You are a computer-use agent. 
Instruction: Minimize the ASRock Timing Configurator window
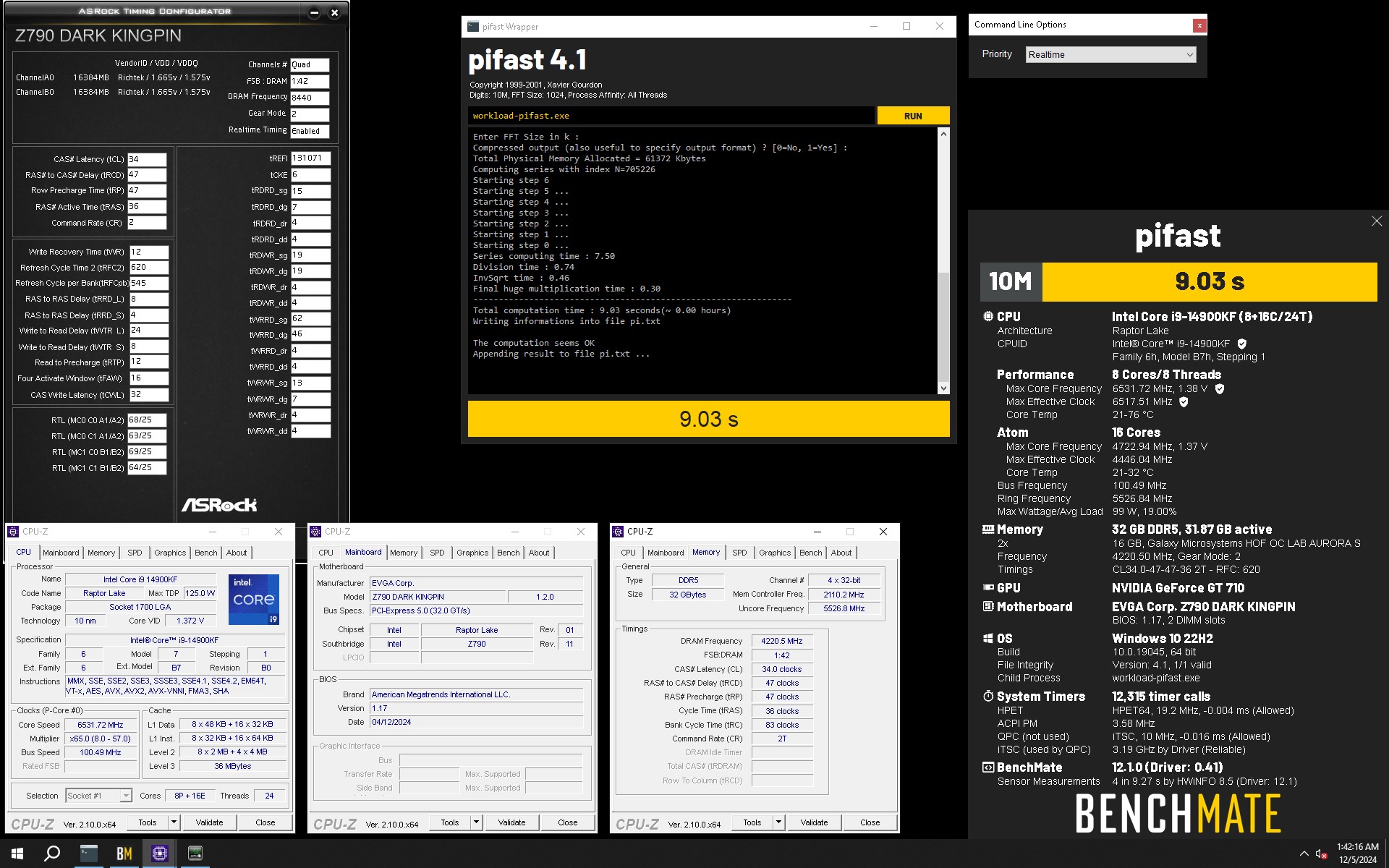click(314, 12)
